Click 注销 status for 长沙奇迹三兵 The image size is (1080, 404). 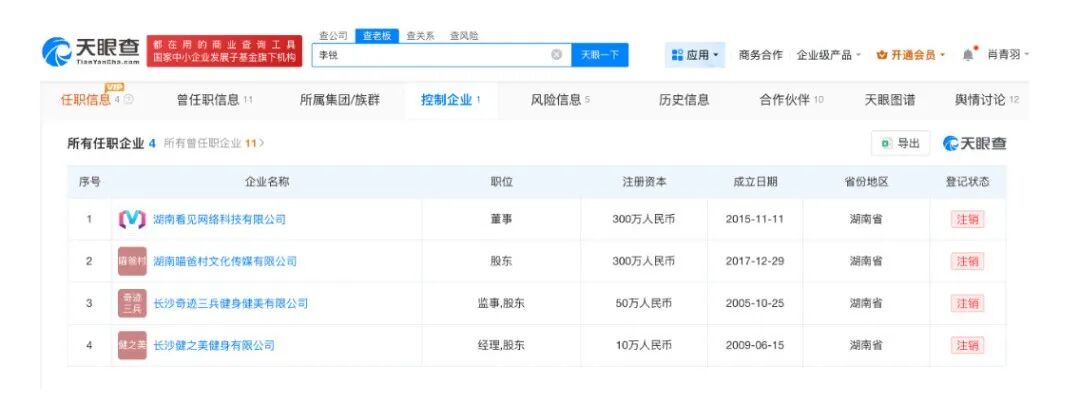[967, 304]
